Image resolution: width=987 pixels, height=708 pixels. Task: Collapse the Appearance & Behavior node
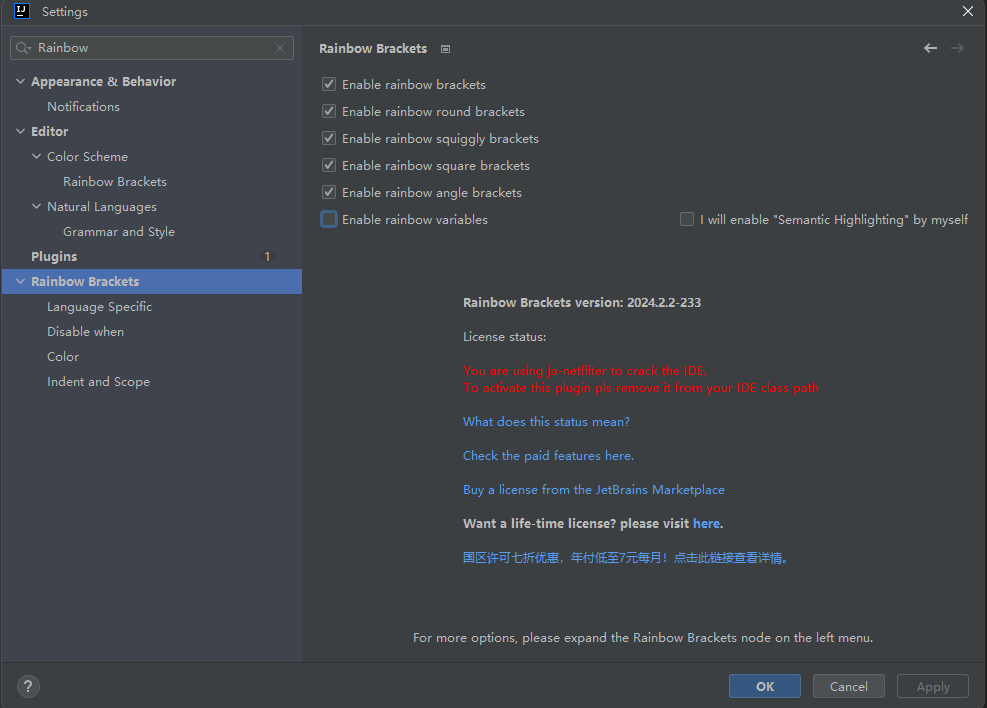[21, 82]
